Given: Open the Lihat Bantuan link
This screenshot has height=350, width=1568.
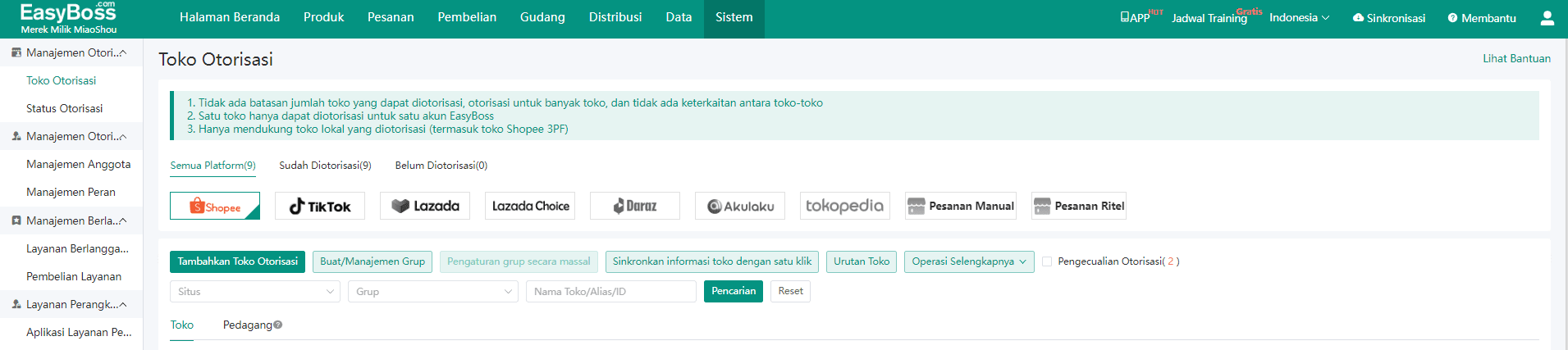Looking at the screenshot, I should tap(1516, 58).
